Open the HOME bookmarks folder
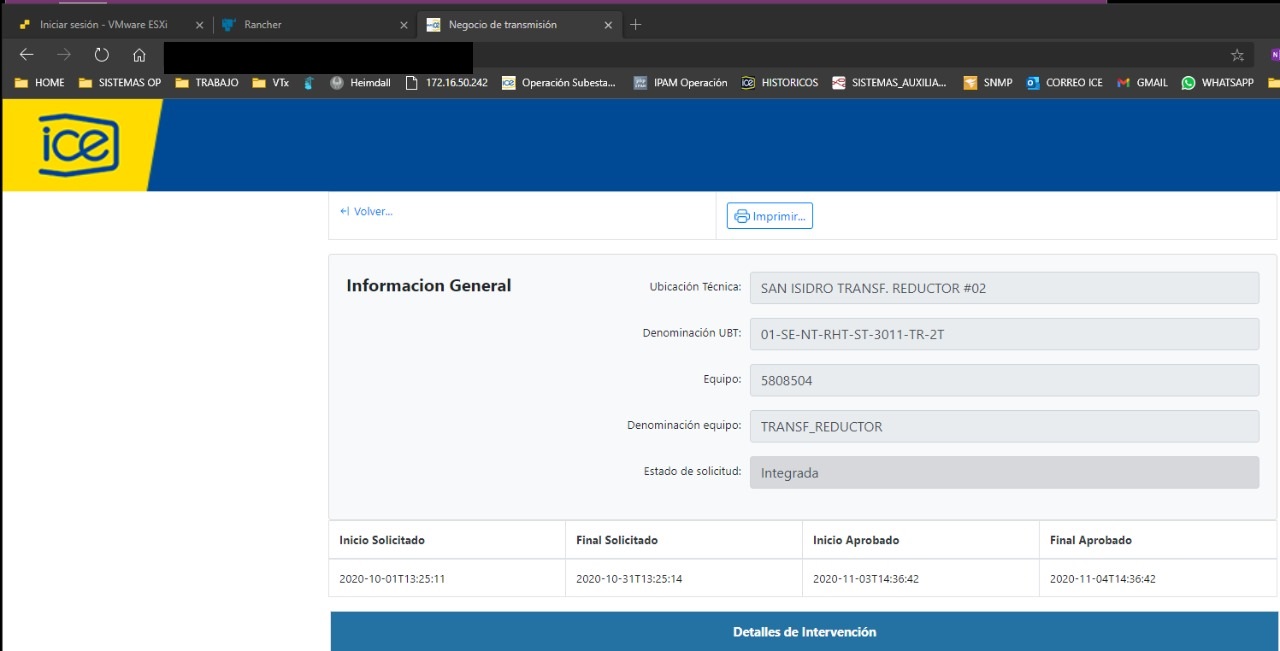This screenshot has height=651, width=1280. (x=41, y=83)
